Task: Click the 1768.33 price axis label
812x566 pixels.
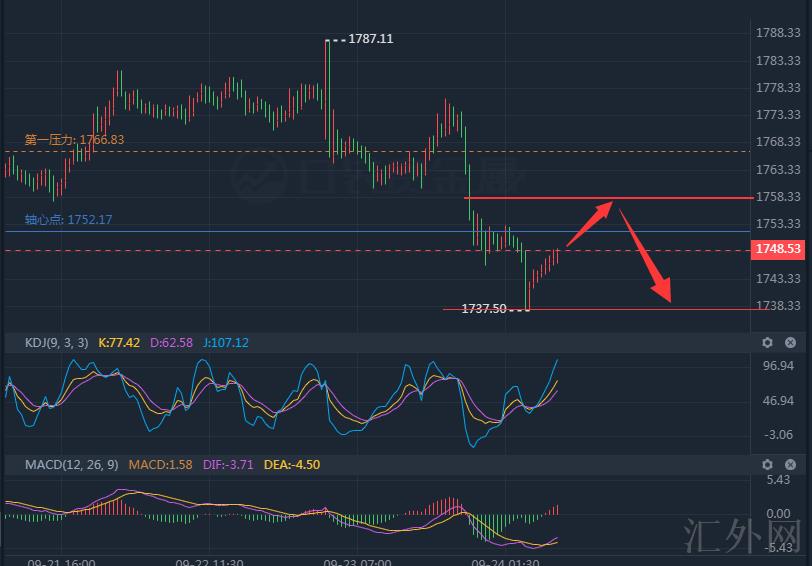Action: [778, 142]
